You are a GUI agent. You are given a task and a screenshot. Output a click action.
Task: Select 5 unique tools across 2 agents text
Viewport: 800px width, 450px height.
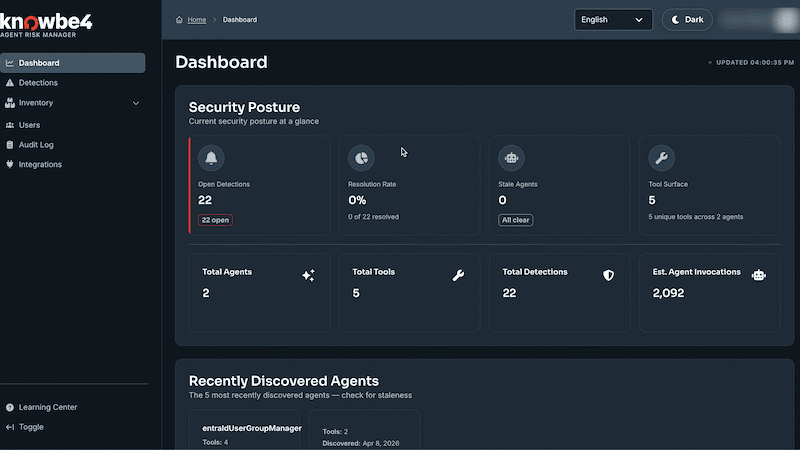695,217
